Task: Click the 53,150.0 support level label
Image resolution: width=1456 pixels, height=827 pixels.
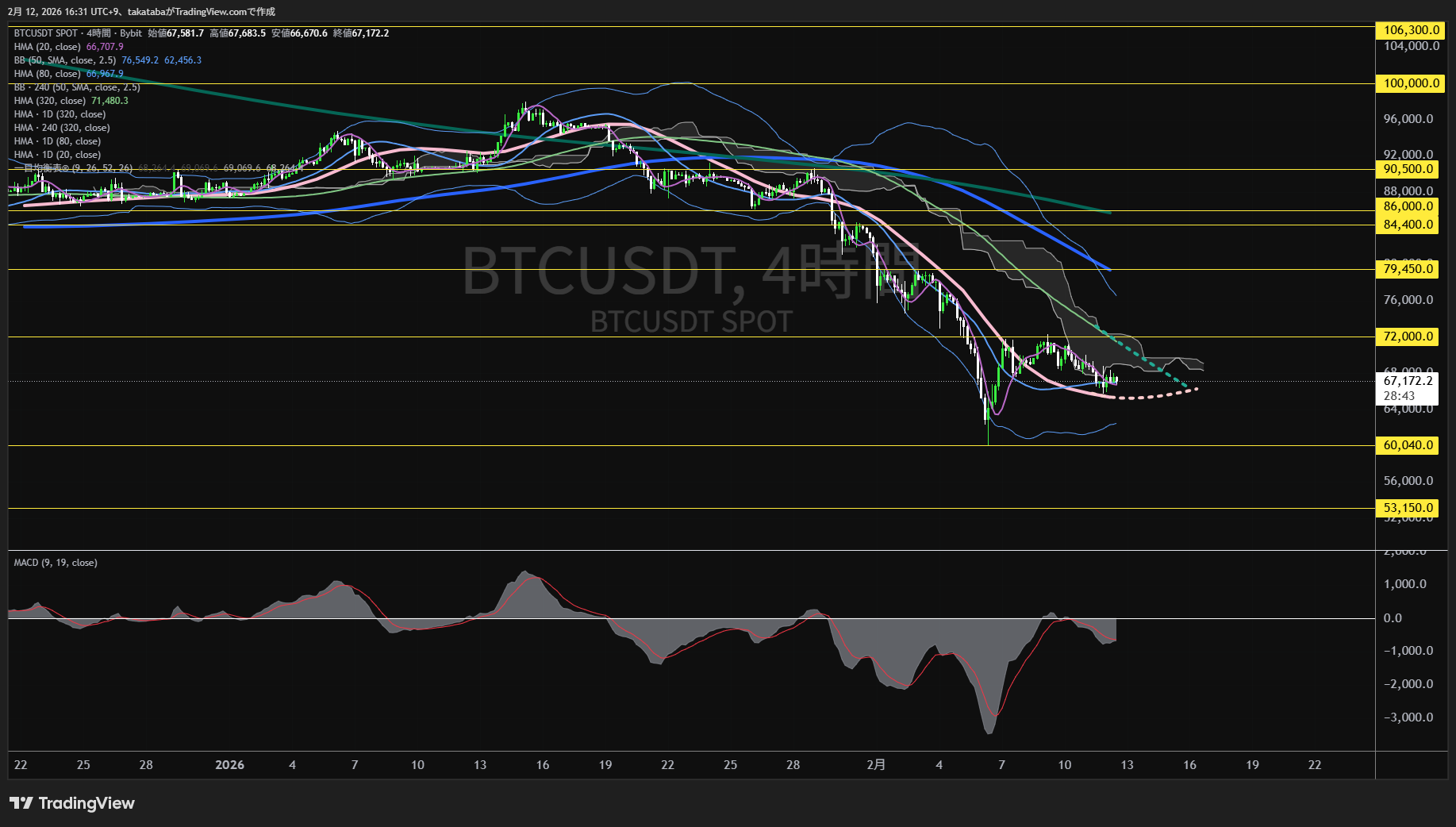Action: 1407,507
